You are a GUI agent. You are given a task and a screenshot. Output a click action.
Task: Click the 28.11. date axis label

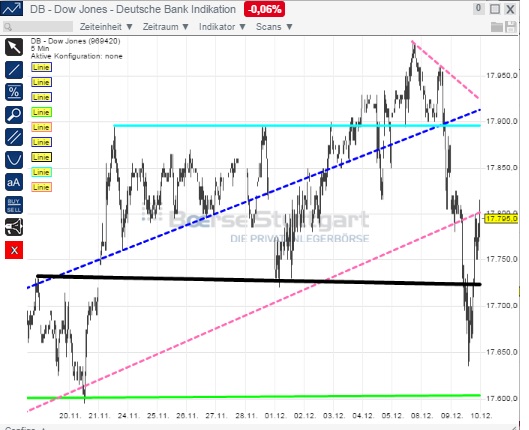point(246,415)
